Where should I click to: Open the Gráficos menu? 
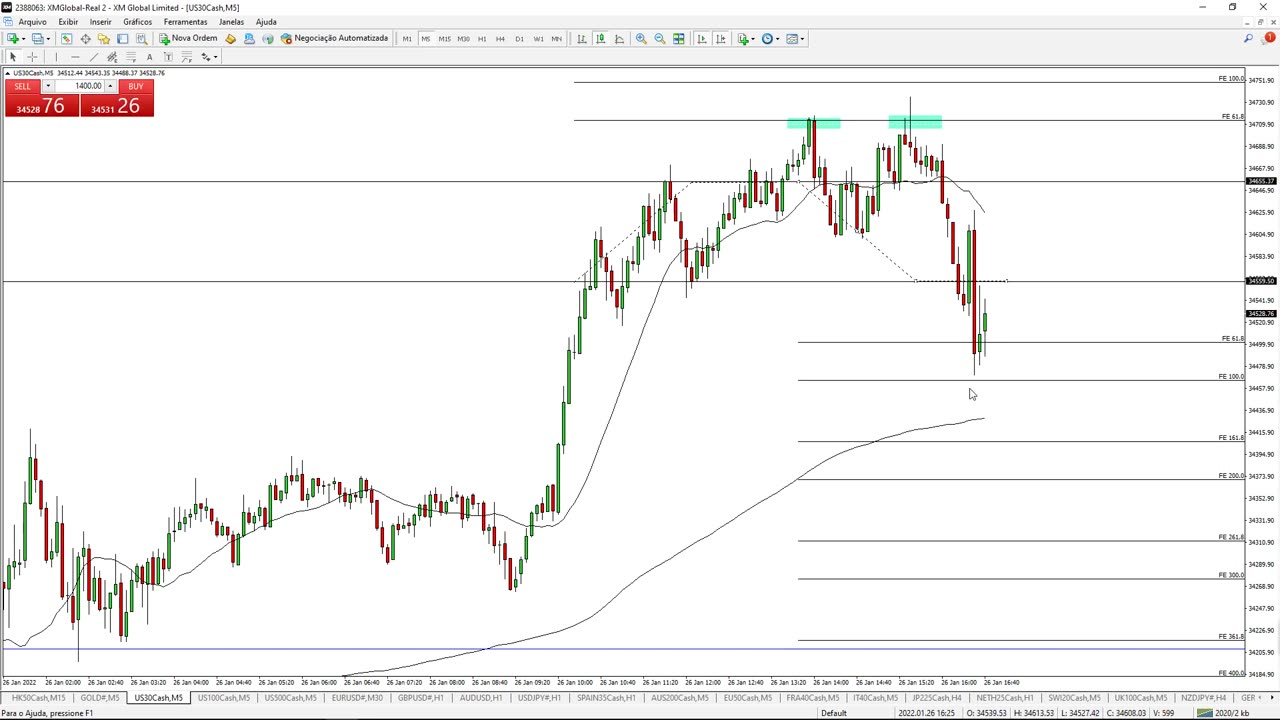(x=137, y=22)
